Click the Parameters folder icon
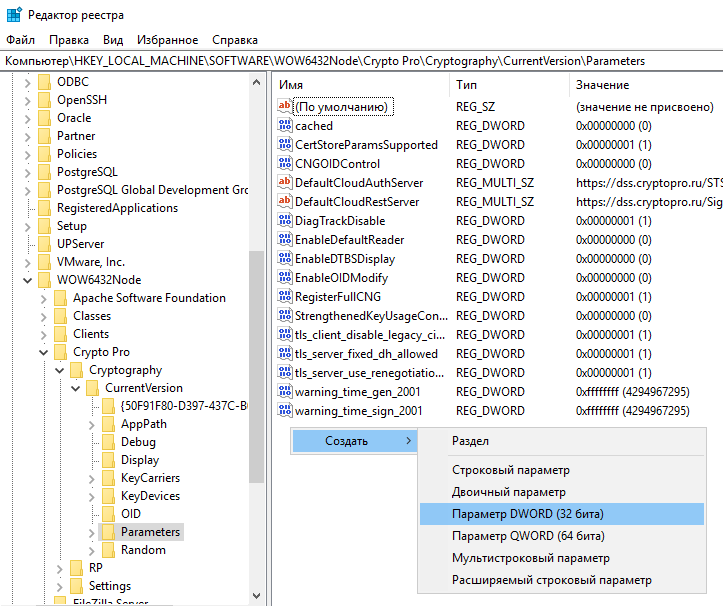 click(x=108, y=532)
